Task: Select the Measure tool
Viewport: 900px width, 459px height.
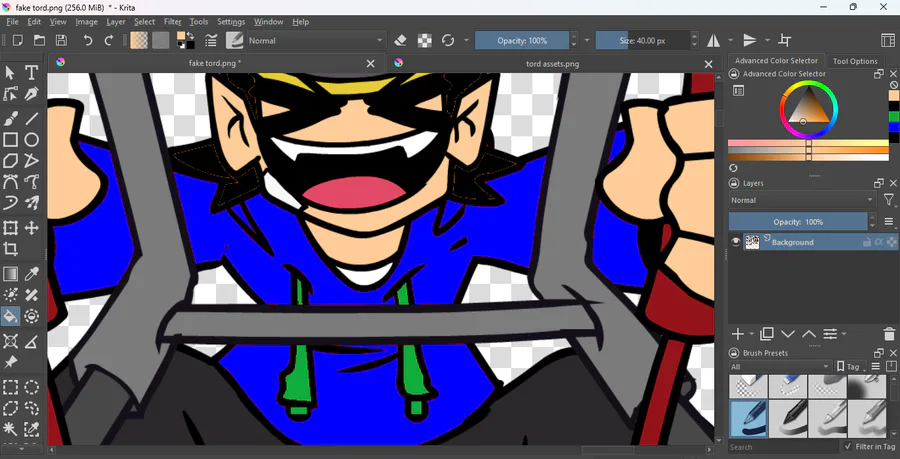Action: click(32, 341)
